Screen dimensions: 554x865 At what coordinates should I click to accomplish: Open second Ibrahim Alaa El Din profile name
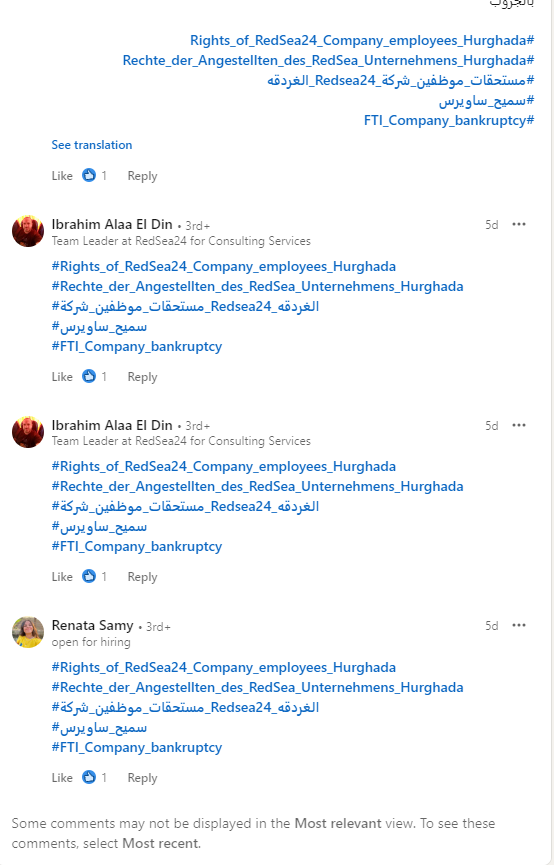[112, 425]
